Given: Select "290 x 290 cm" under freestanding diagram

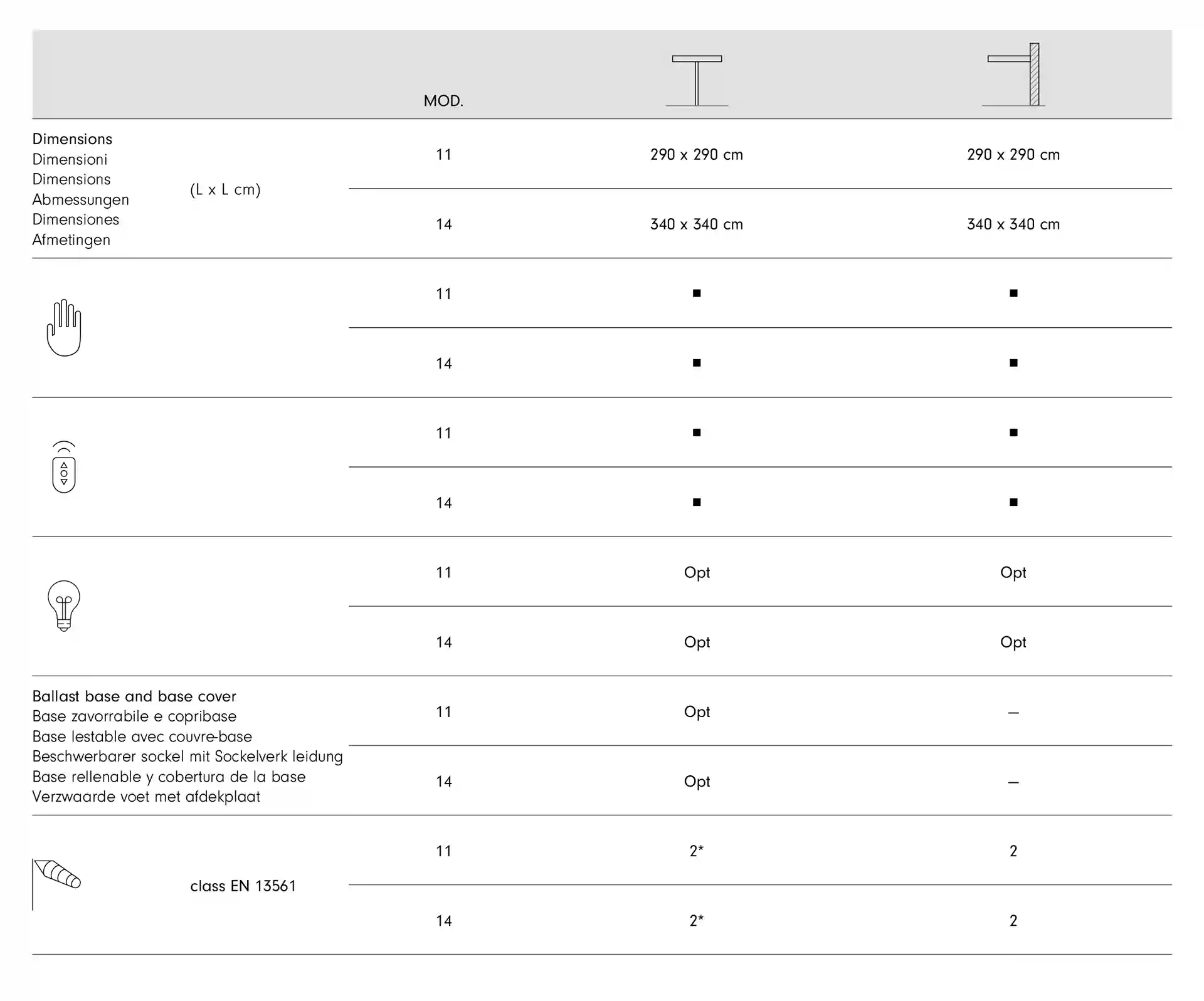Looking at the screenshot, I should pos(697,155).
